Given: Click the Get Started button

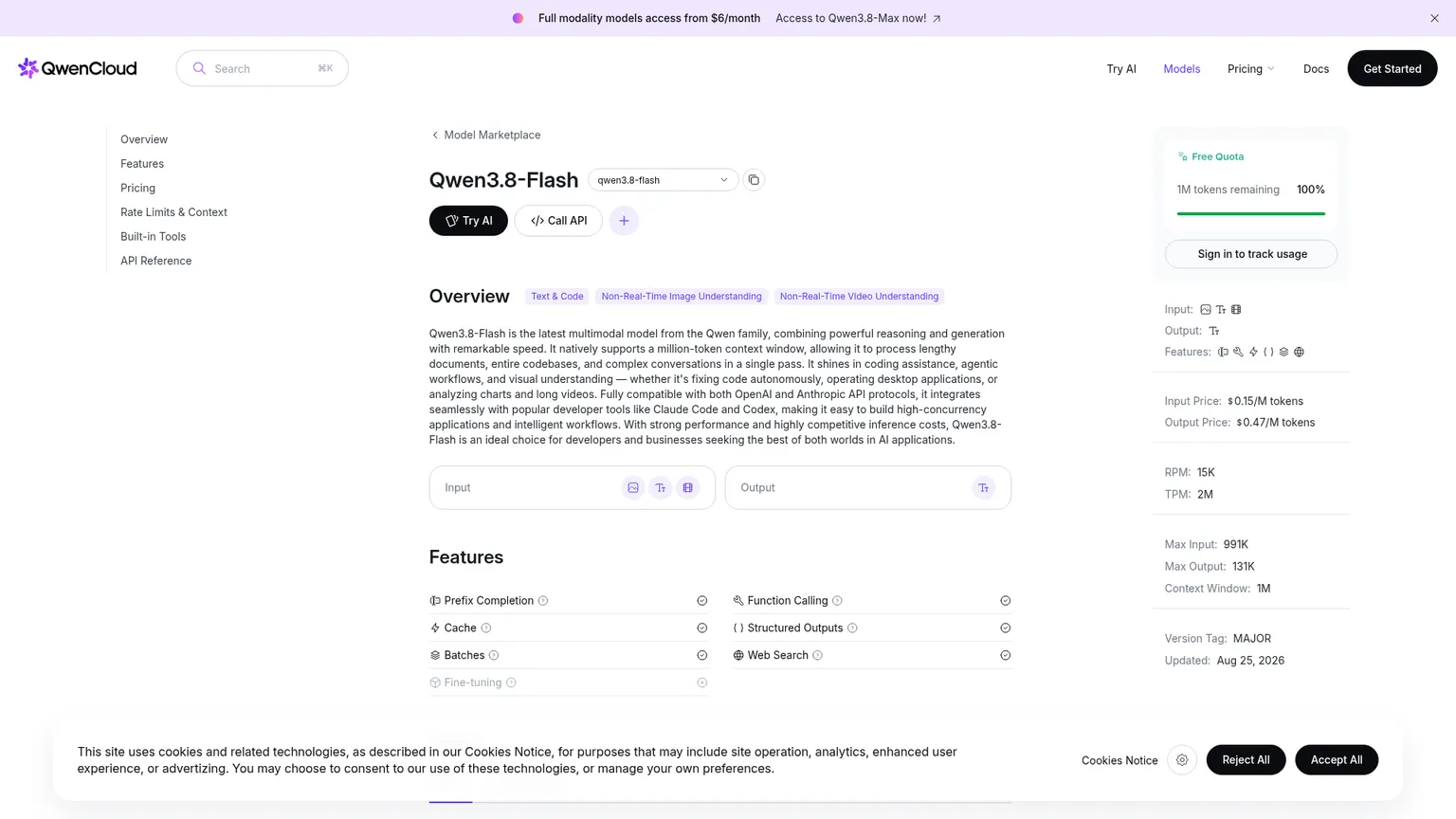Looking at the screenshot, I should tap(1392, 68).
